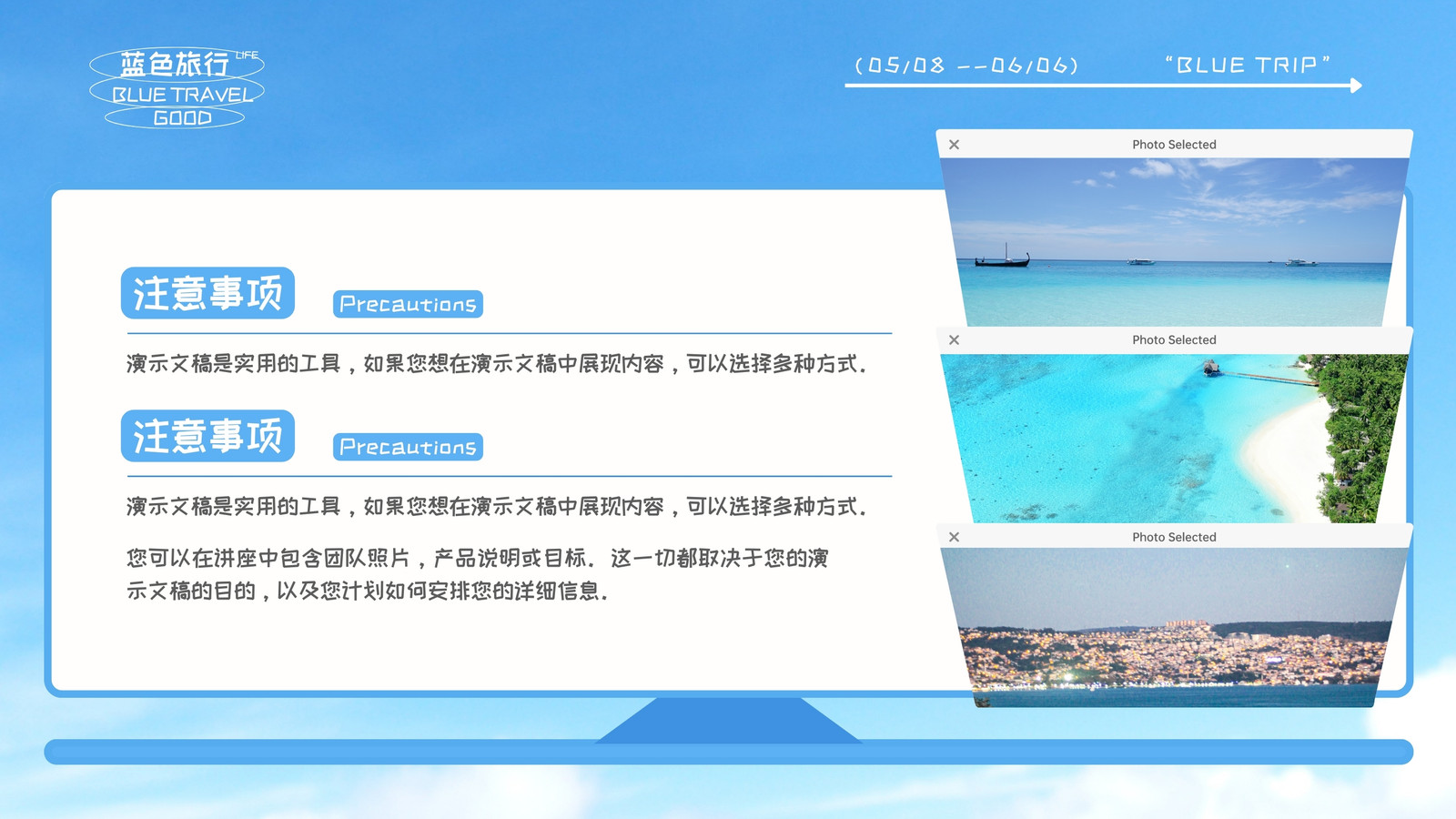
Task: Click the 演示文稿是实用的工具 sentence under the second heading
Action: point(497,507)
